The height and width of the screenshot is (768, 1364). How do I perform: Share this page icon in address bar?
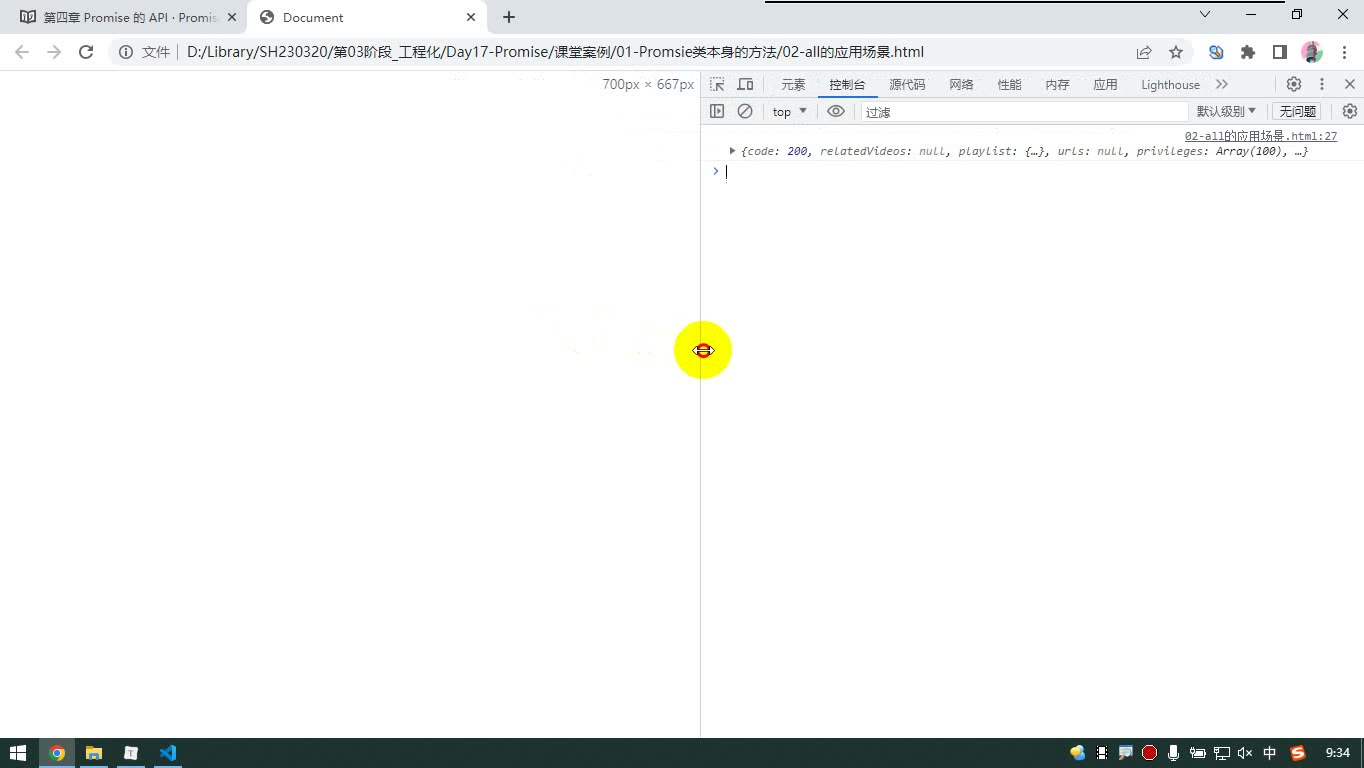(x=1144, y=52)
